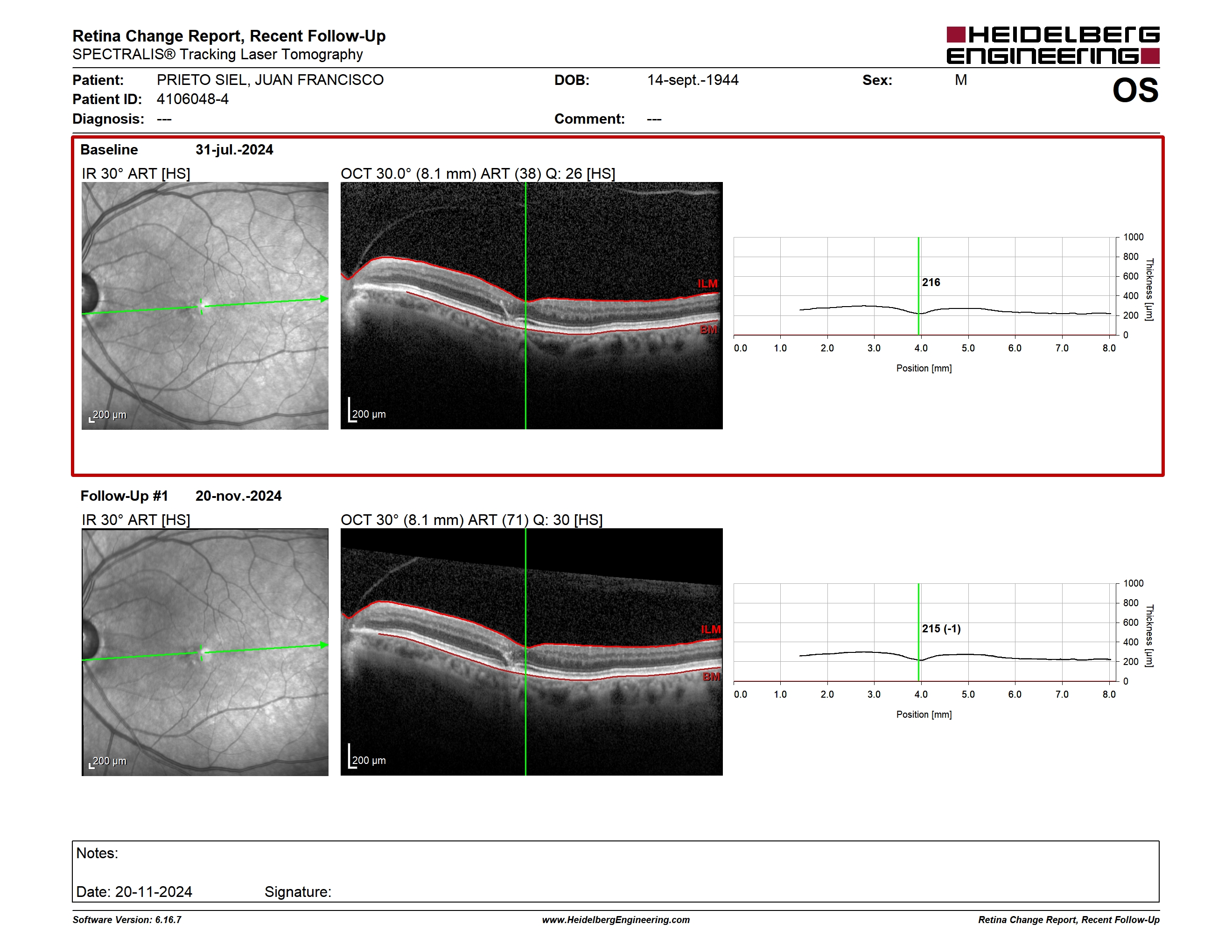This screenshot has height=952, width=1232.
Task: Click the report title Retina Change Report
Action: coord(229,36)
